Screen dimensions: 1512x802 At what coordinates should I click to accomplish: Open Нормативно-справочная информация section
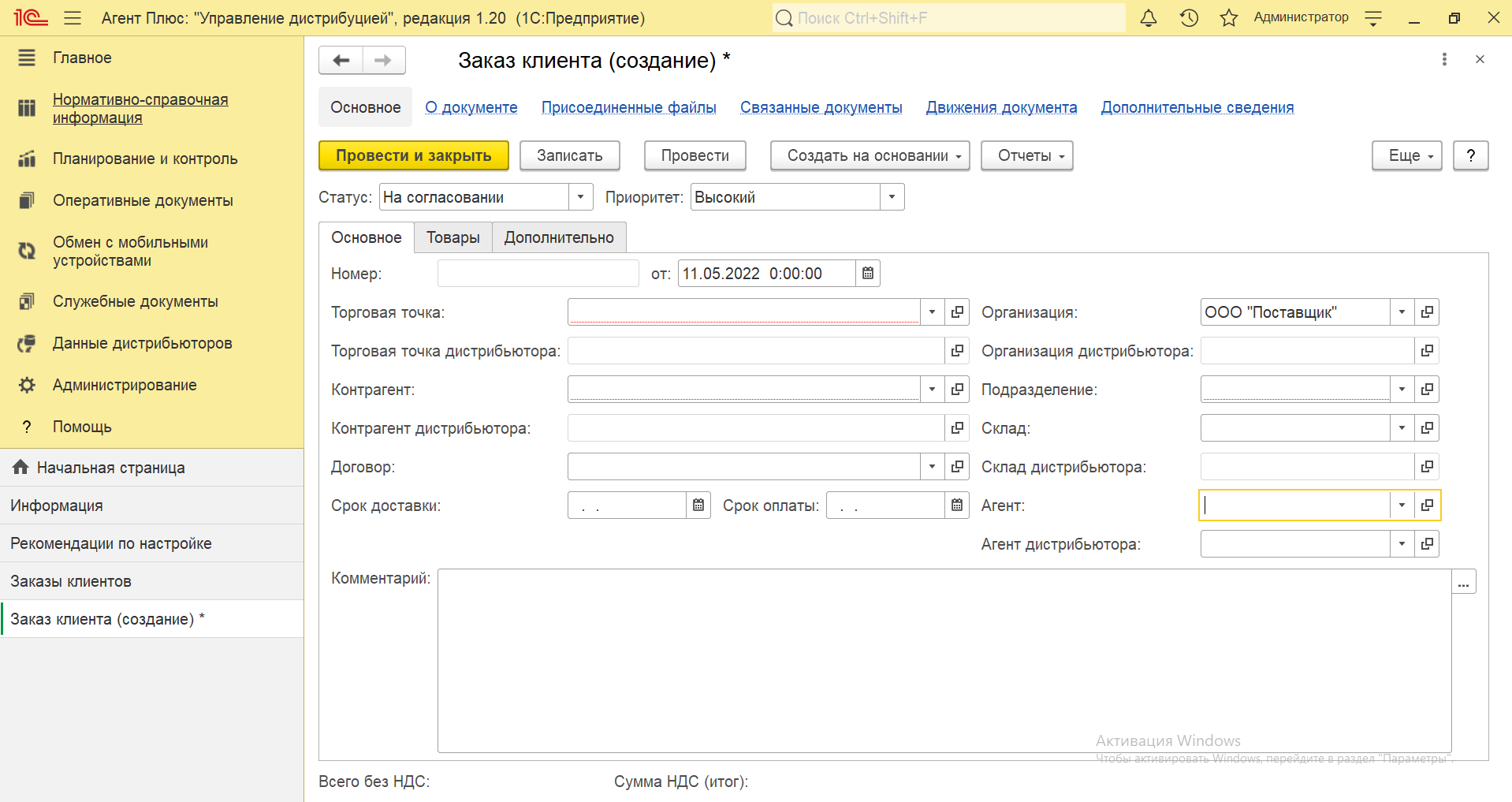151,109
